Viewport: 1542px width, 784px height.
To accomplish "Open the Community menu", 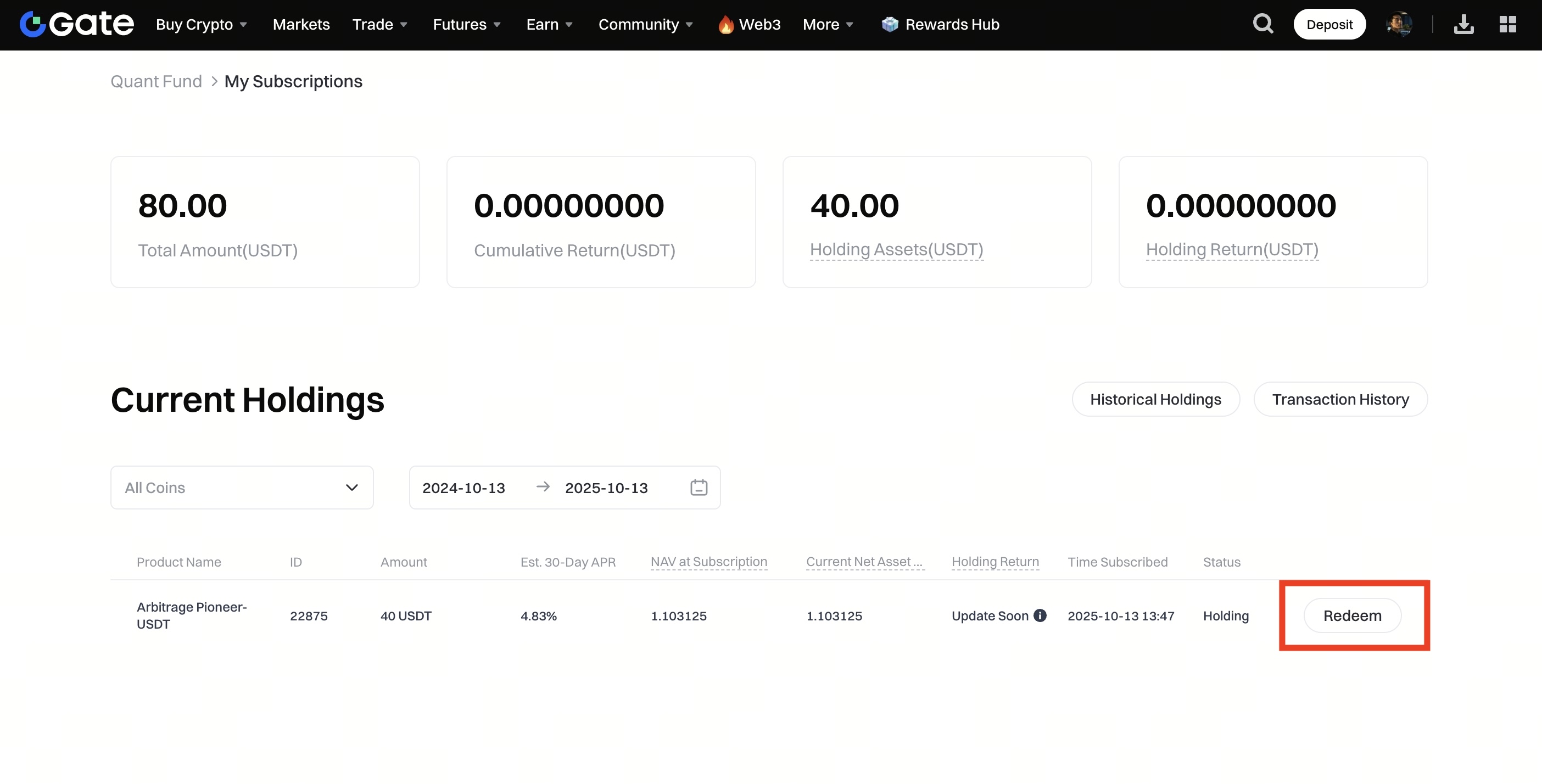I will coord(645,25).
